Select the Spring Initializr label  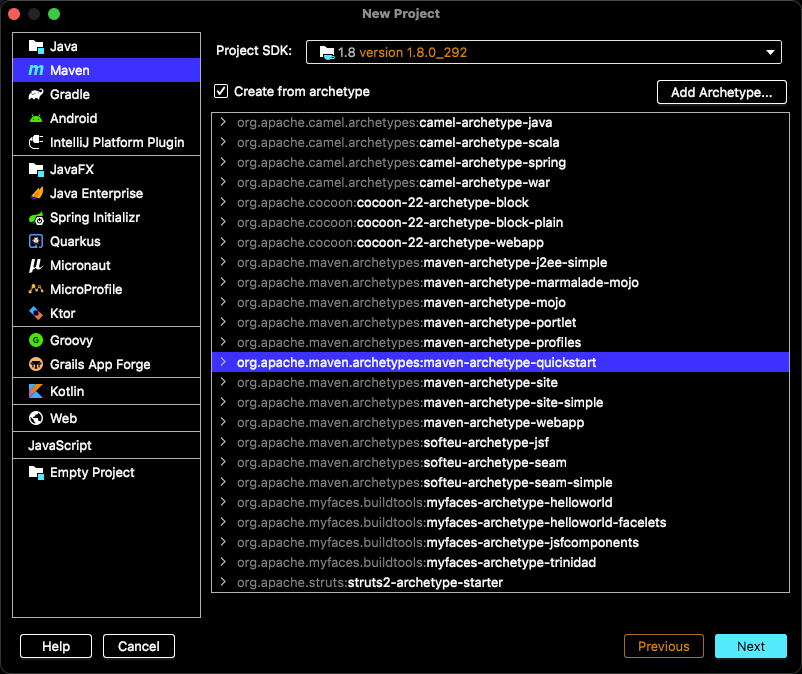click(x=95, y=218)
